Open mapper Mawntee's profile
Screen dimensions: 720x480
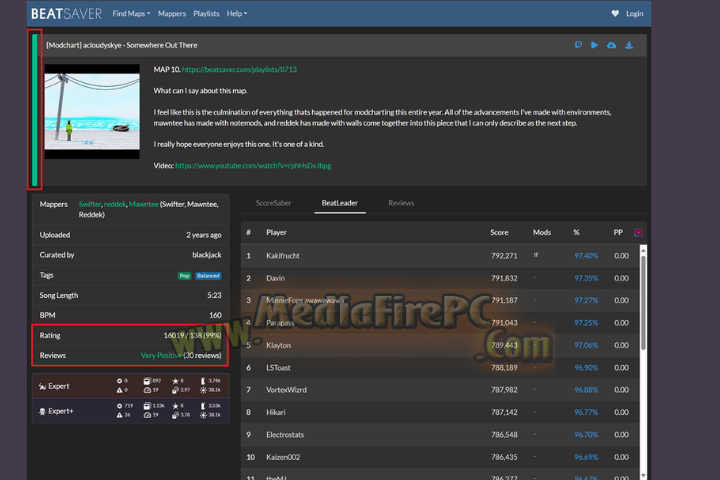click(143, 204)
